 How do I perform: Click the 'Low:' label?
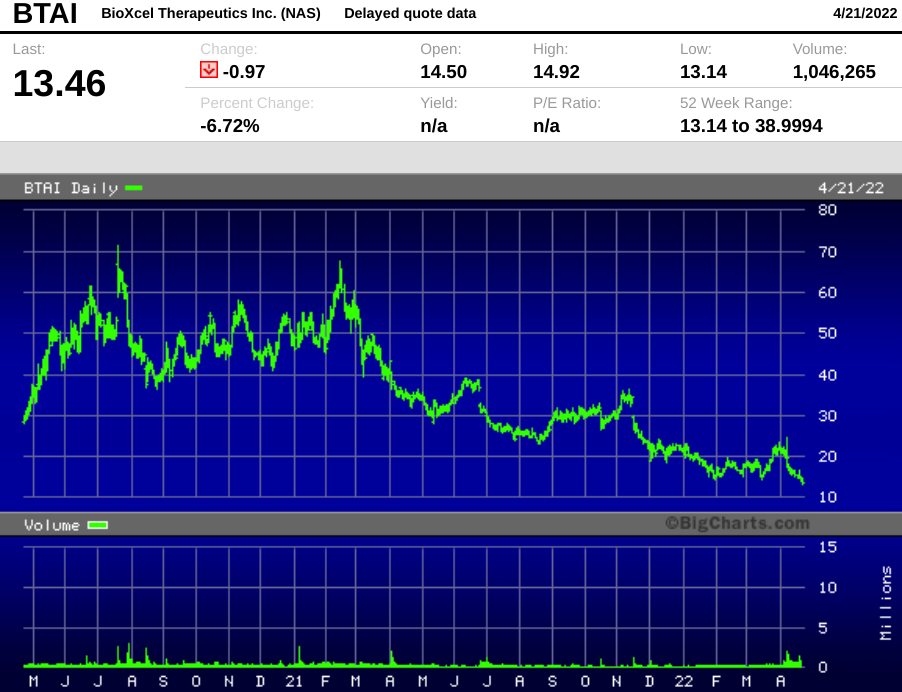click(695, 49)
